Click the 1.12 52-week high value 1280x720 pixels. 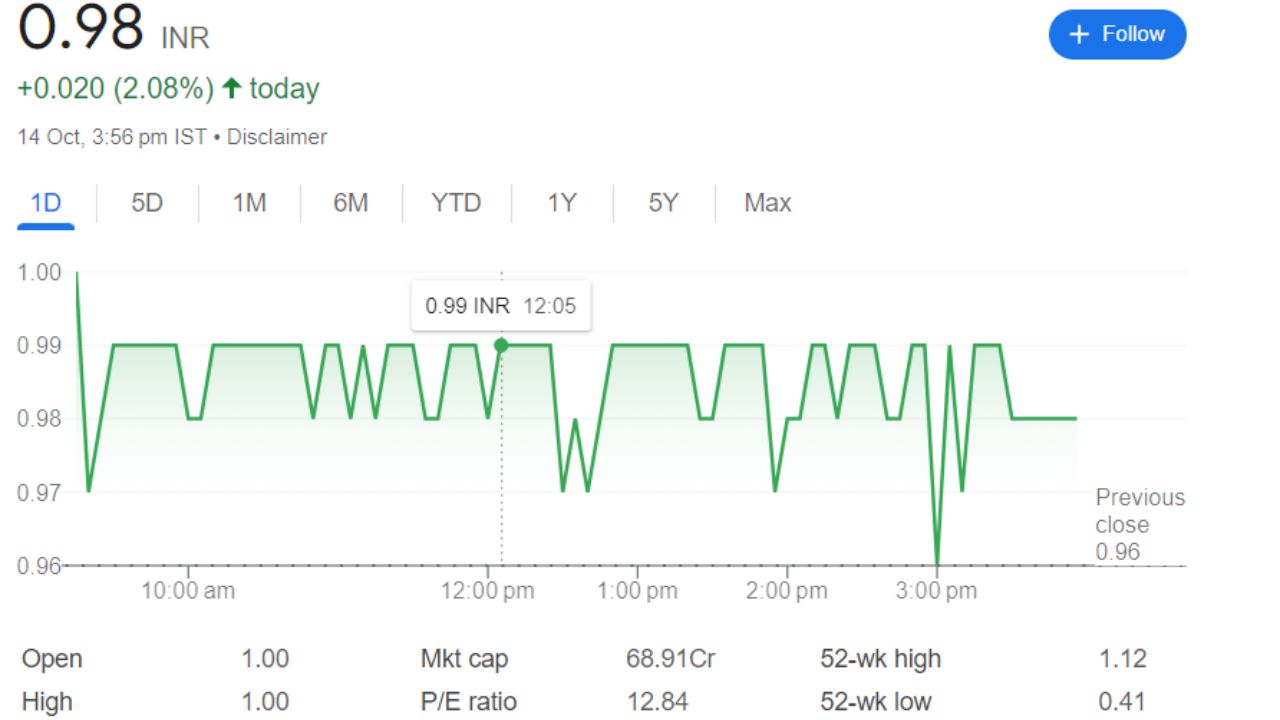1123,659
